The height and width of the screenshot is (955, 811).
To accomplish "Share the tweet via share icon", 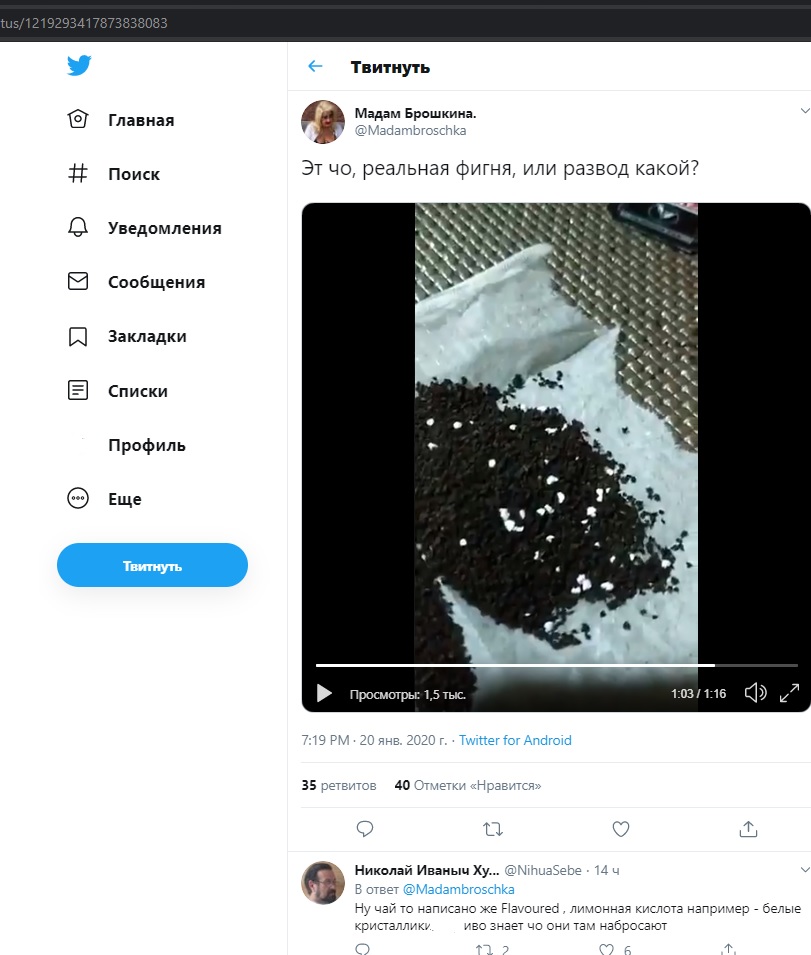I will [748, 828].
